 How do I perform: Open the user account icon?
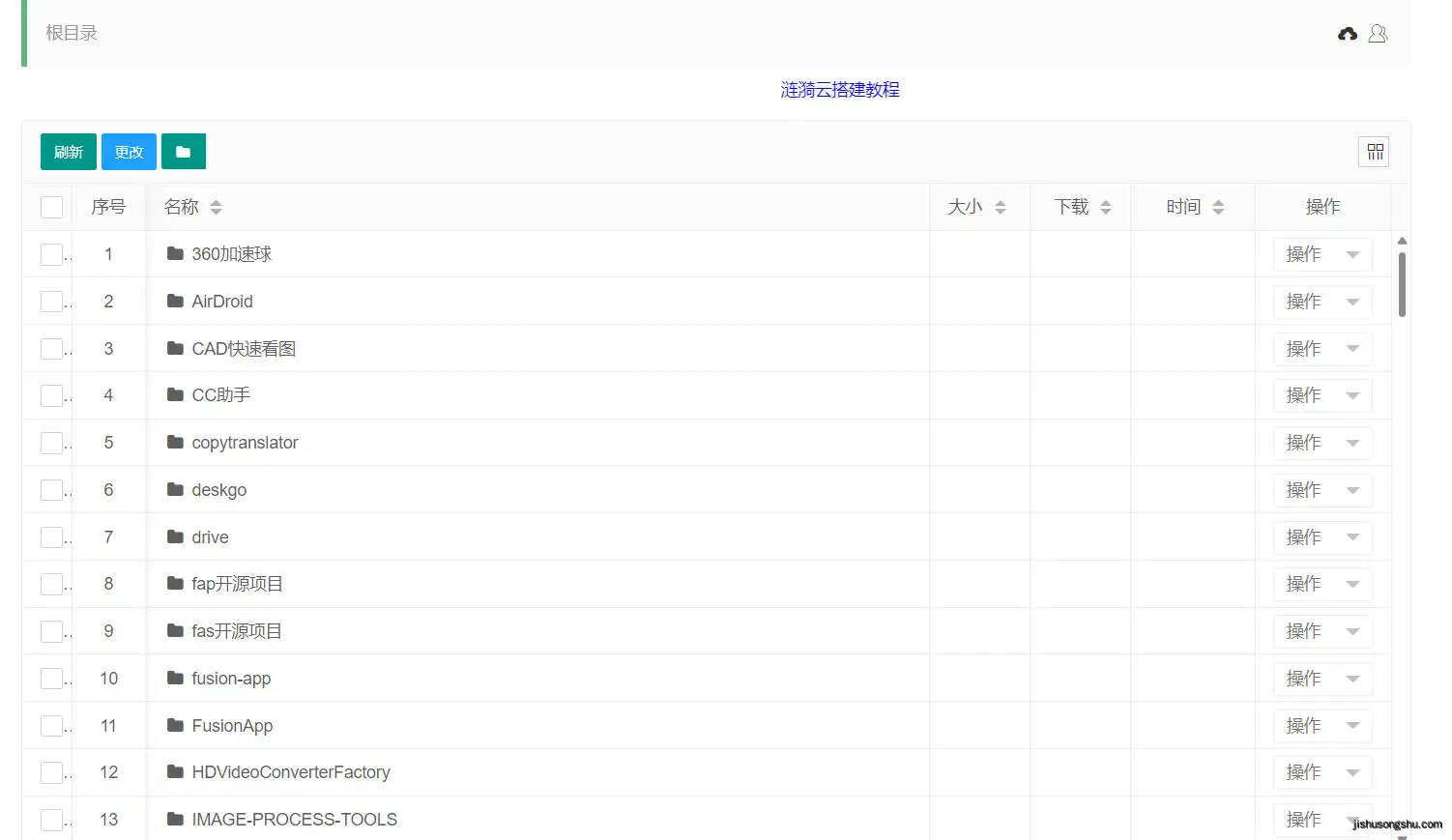pyautogui.click(x=1379, y=34)
